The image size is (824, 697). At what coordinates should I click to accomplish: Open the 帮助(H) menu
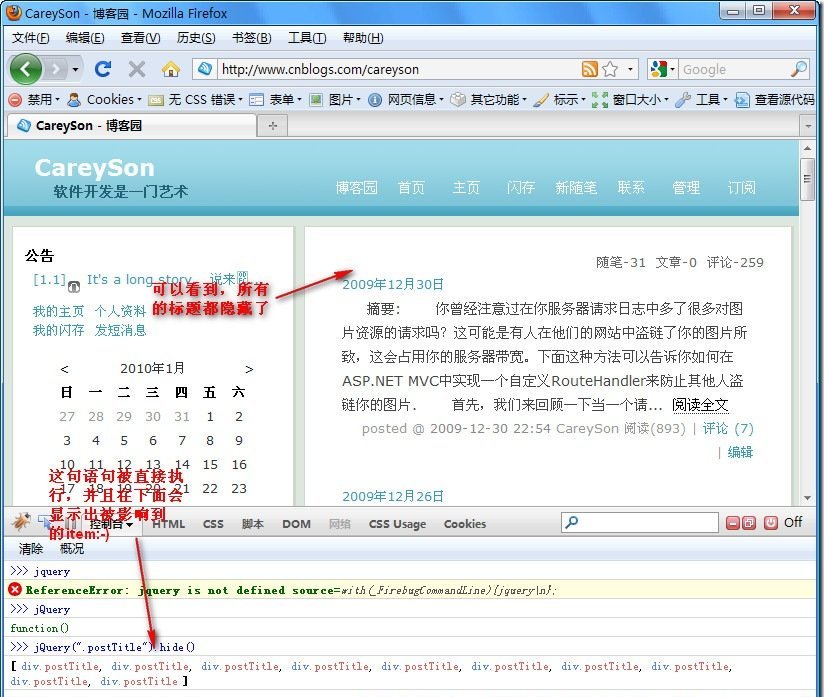tap(363, 38)
